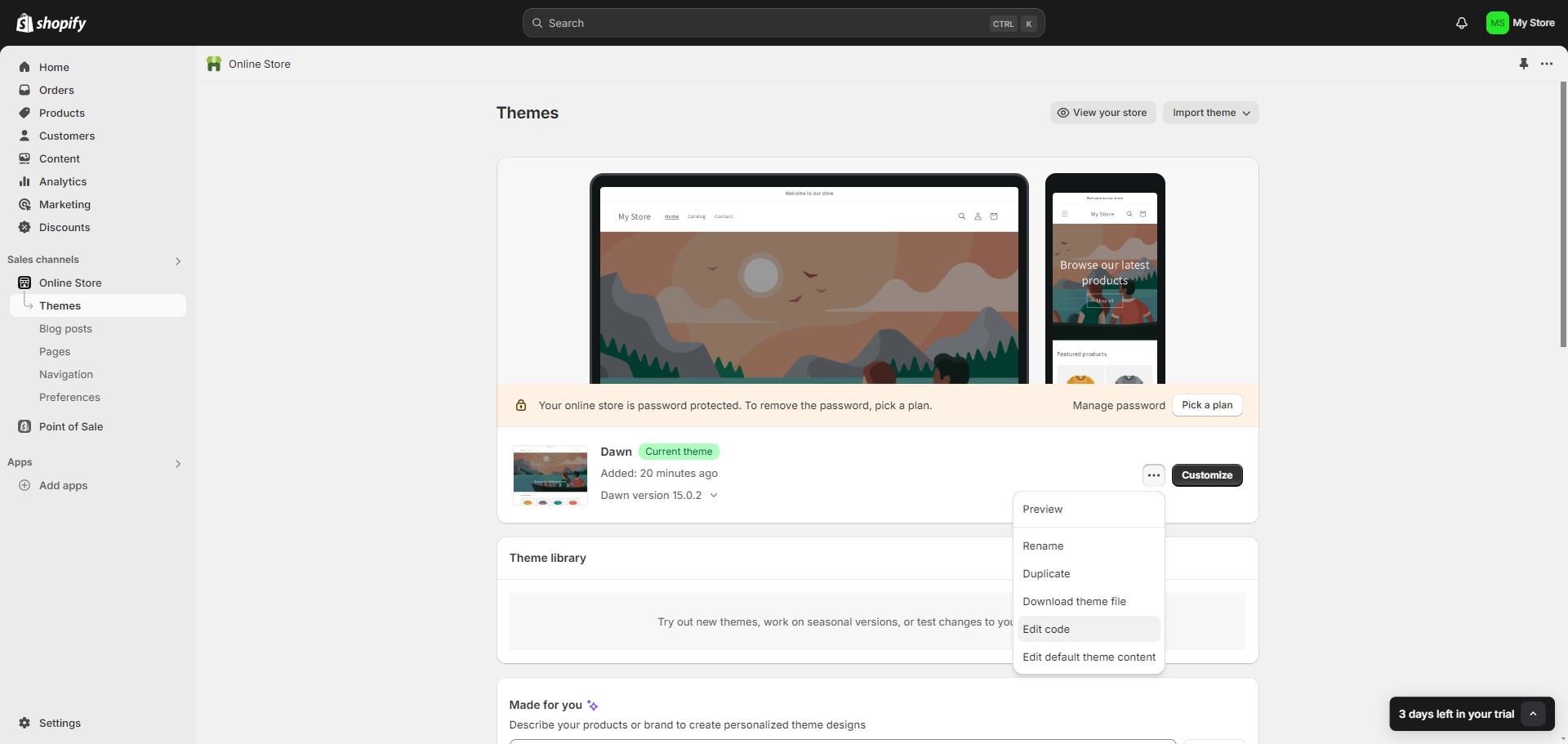Viewport: 1568px width, 744px height.
Task: Click the Home sidebar icon
Action: pyautogui.click(x=24, y=67)
